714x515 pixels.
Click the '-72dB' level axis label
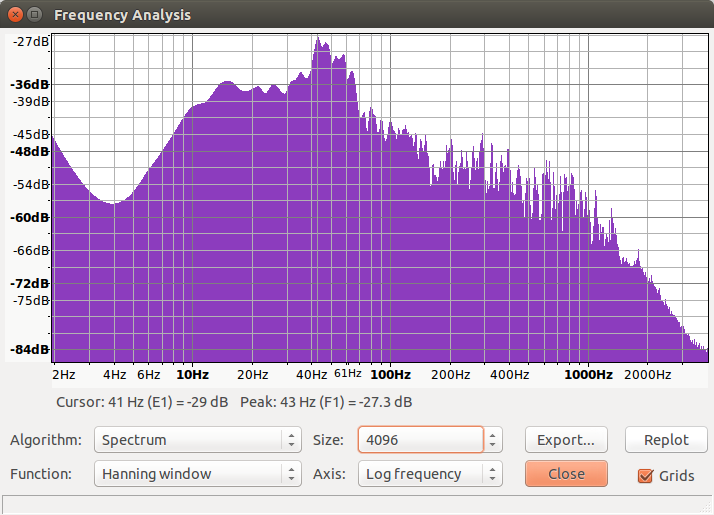[x=30, y=284]
